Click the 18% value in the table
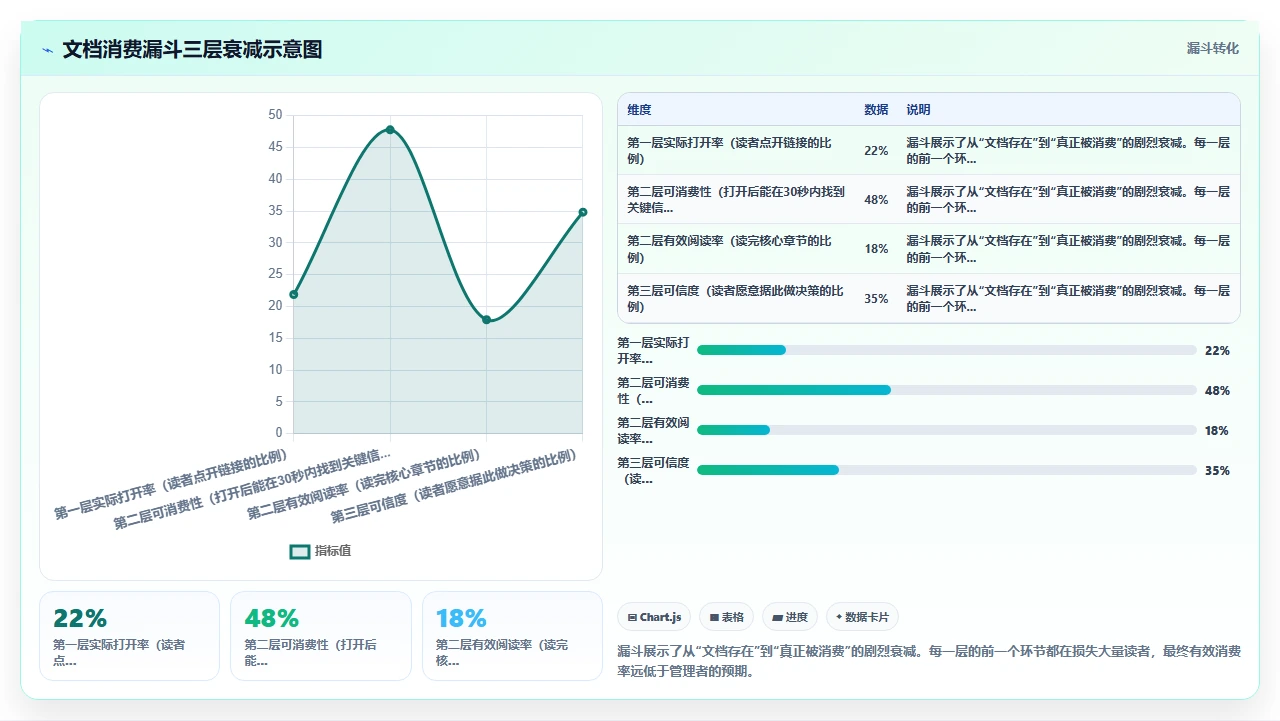 click(x=876, y=249)
